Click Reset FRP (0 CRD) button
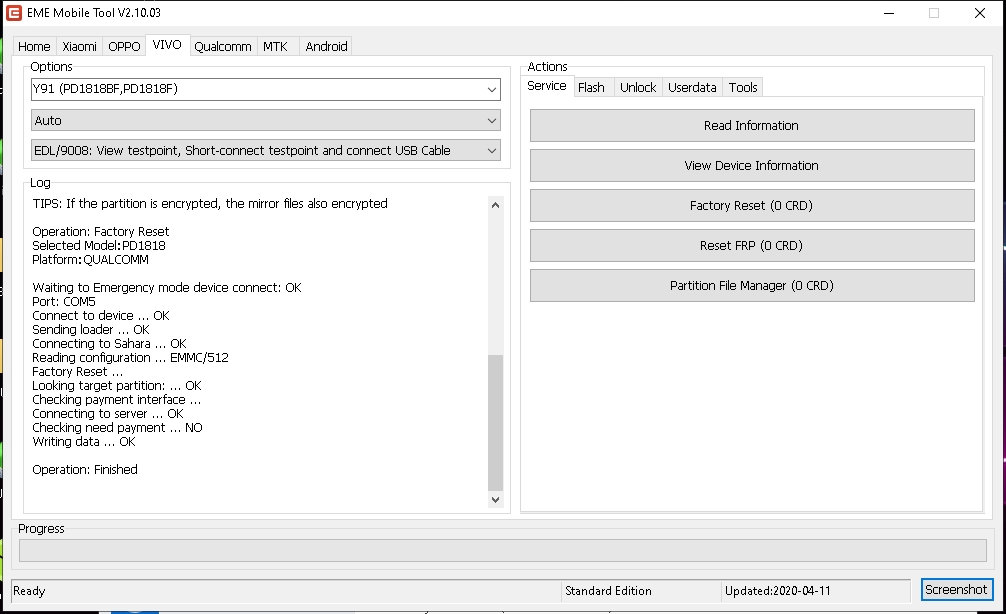This screenshot has width=1006, height=614. (x=751, y=246)
